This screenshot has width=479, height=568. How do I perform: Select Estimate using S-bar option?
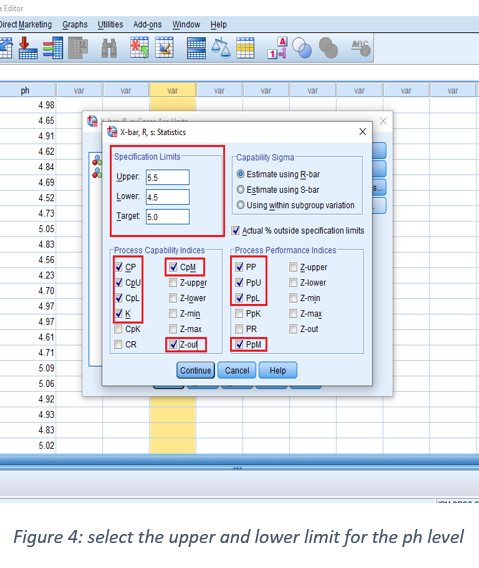coord(241,189)
